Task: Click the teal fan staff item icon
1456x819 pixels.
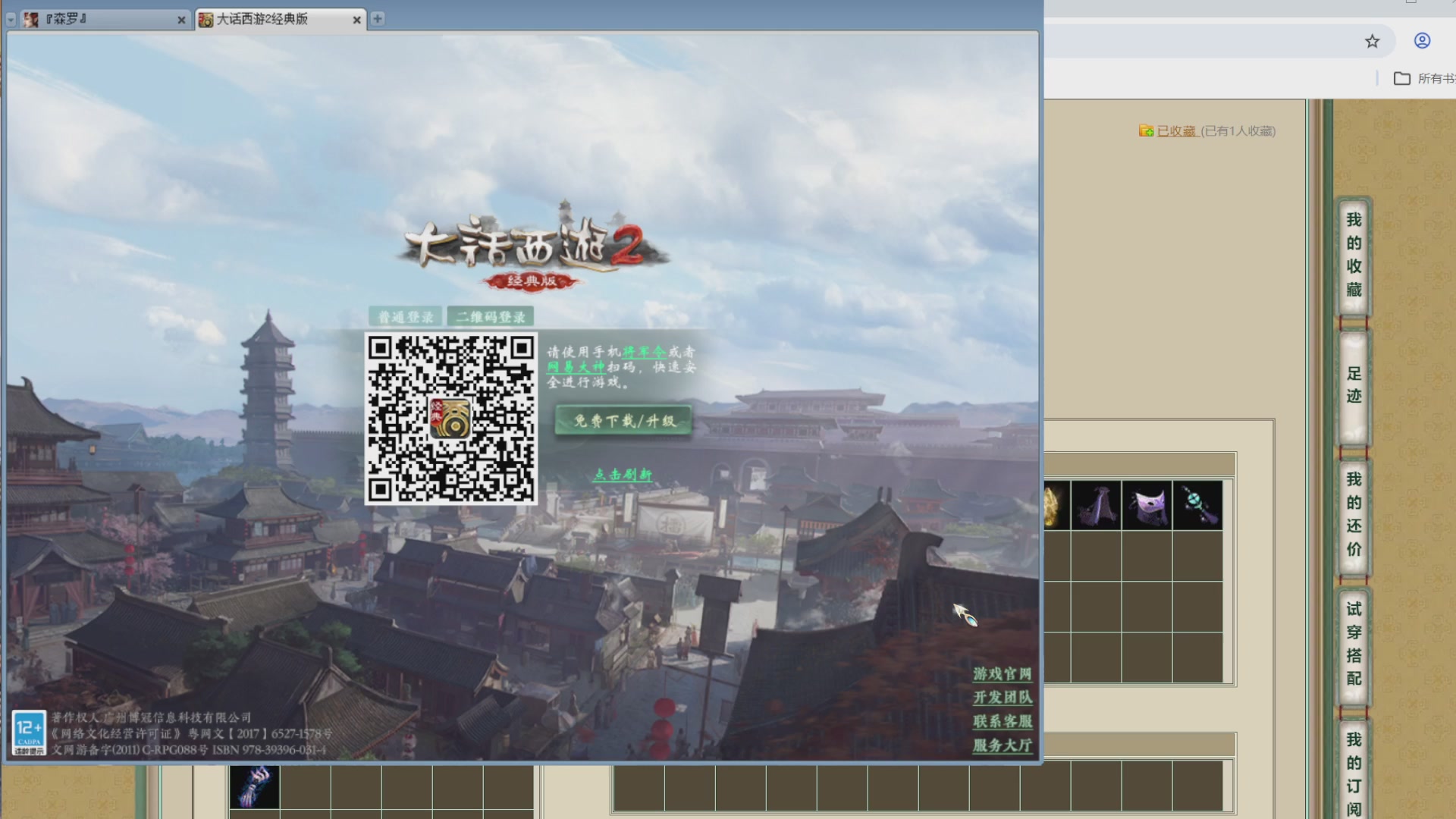Action: tap(1197, 506)
